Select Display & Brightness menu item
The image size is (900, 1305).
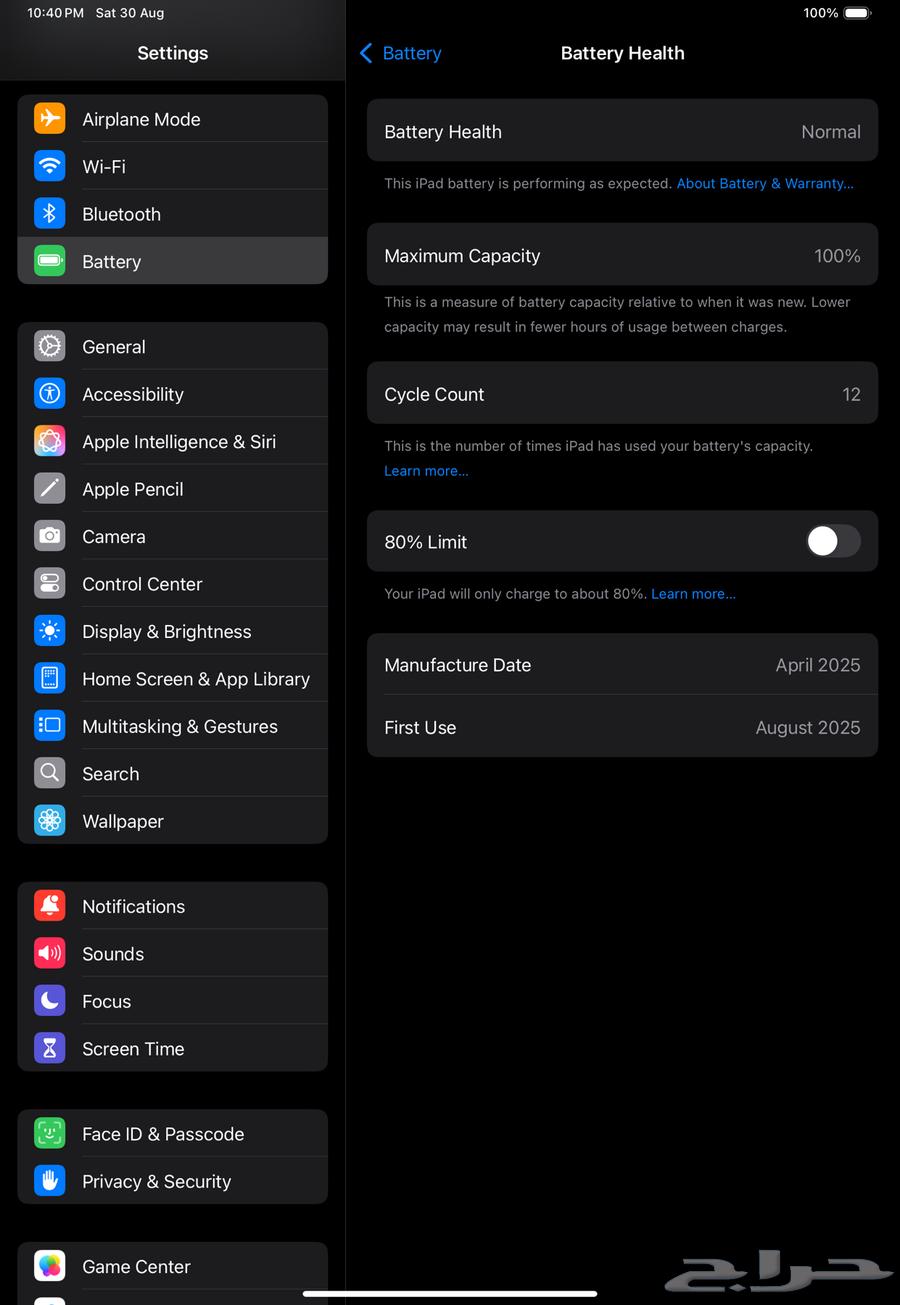167,632
